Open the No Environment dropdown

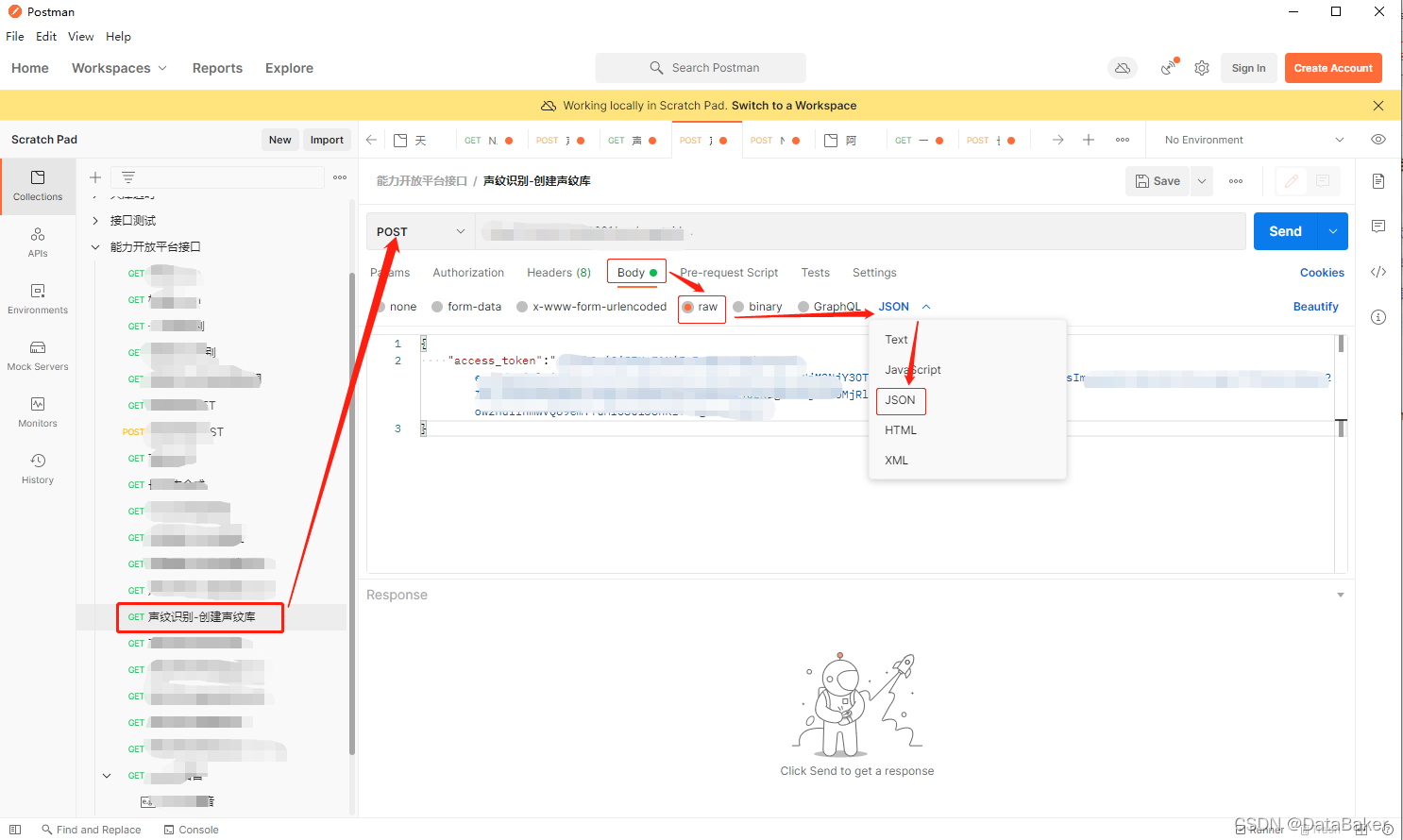pyautogui.click(x=1254, y=140)
